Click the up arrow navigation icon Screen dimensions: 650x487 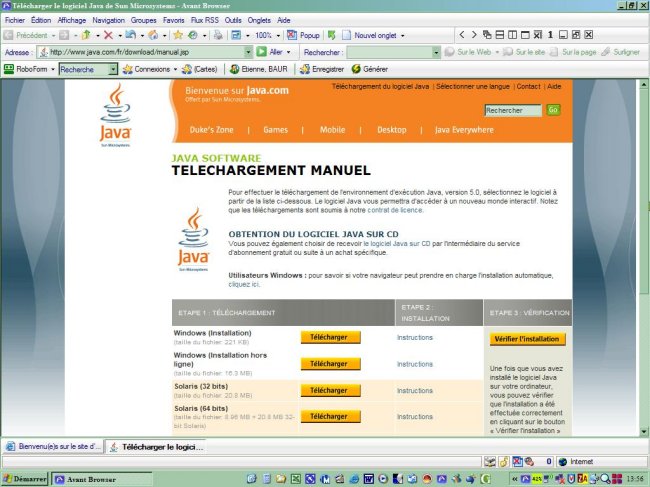[86, 35]
